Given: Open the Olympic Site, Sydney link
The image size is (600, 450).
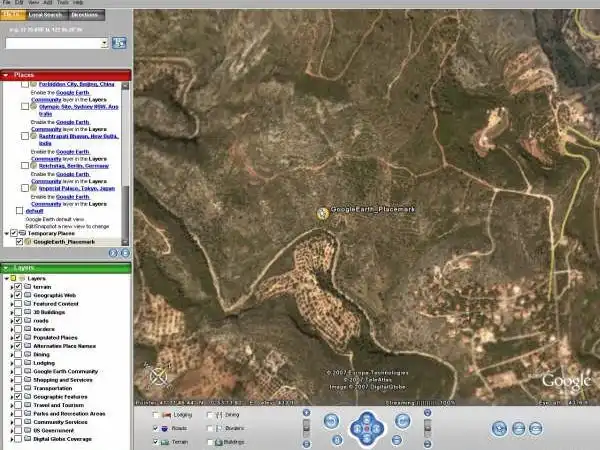Looking at the screenshot, I should click(78, 110).
